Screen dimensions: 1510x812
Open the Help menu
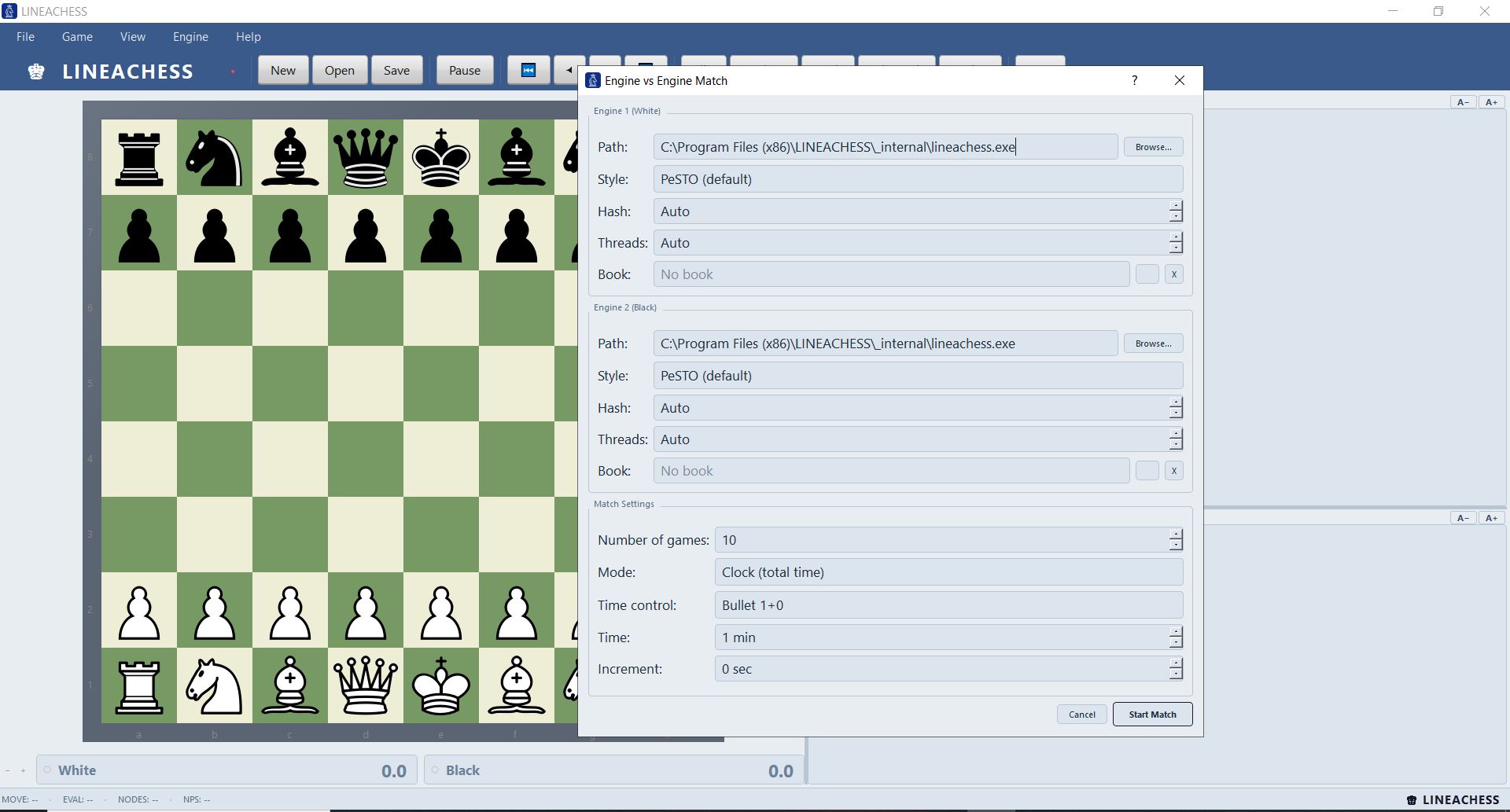[248, 36]
